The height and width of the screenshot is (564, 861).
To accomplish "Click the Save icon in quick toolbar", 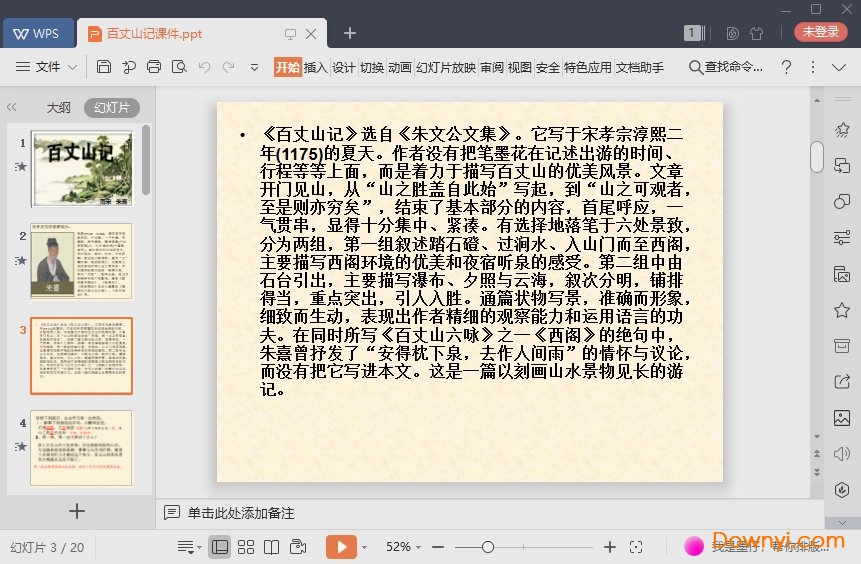I will click(104, 67).
